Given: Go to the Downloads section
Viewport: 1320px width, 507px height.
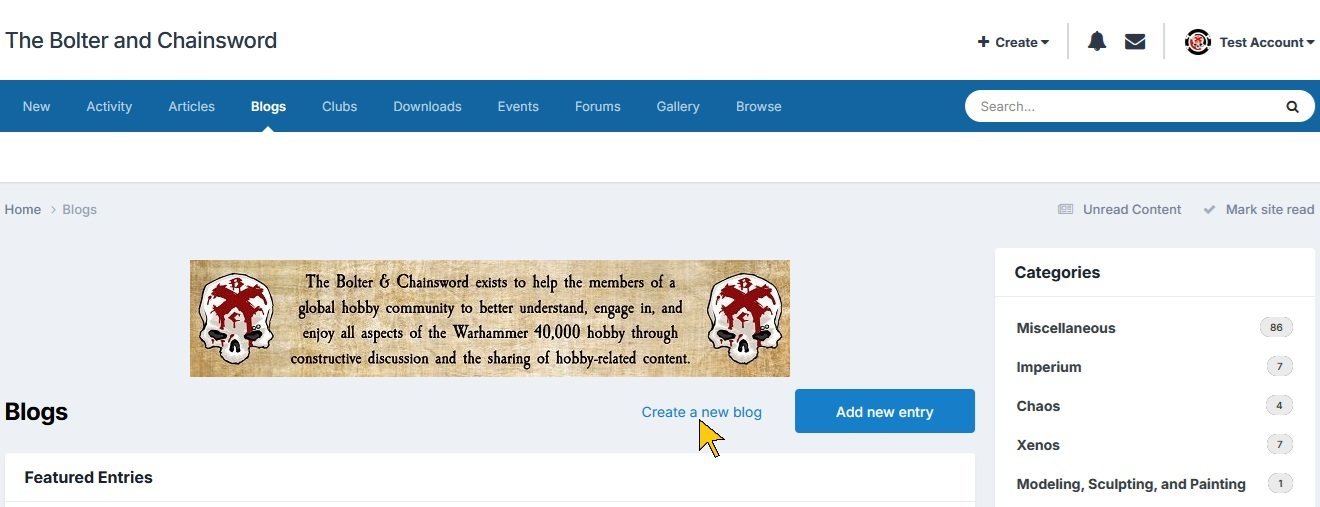Looking at the screenshot, I should pos(427,106).
